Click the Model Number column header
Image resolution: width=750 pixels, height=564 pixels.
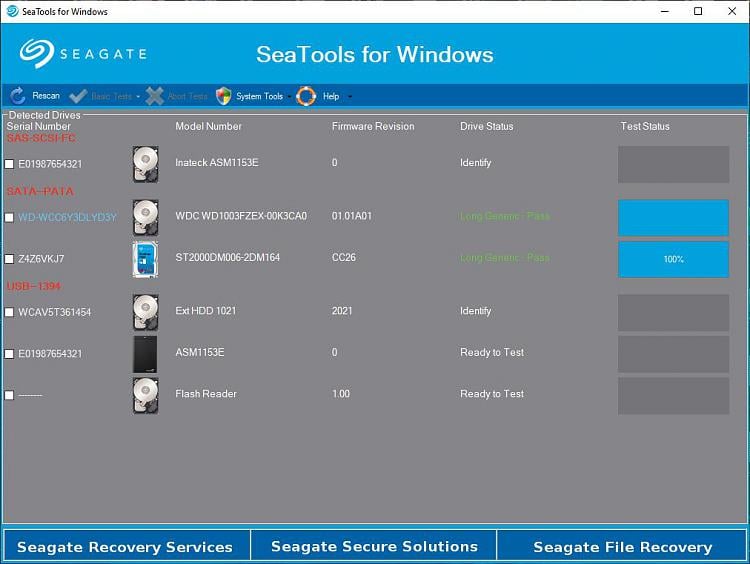(209, 126)
